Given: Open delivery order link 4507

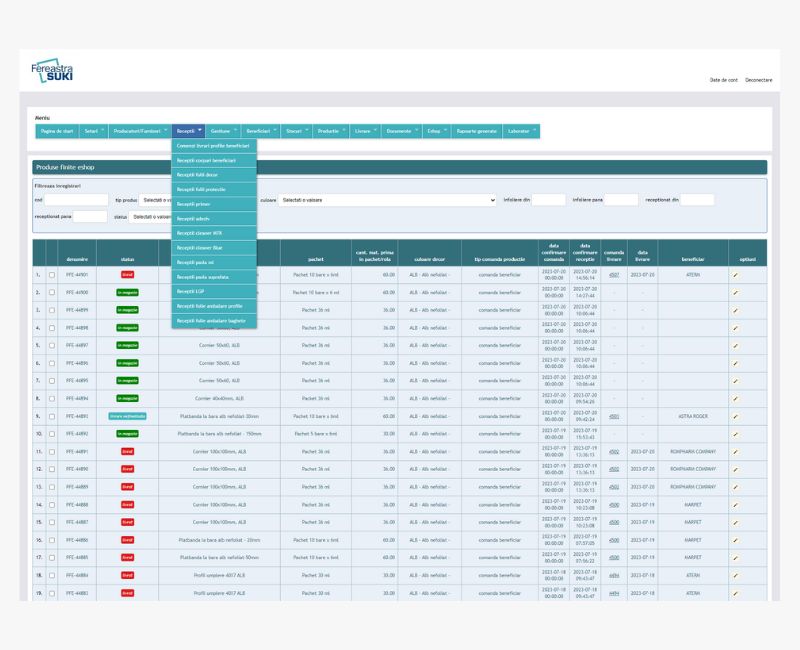Looking at the screenshot, I should coord(614,273).
